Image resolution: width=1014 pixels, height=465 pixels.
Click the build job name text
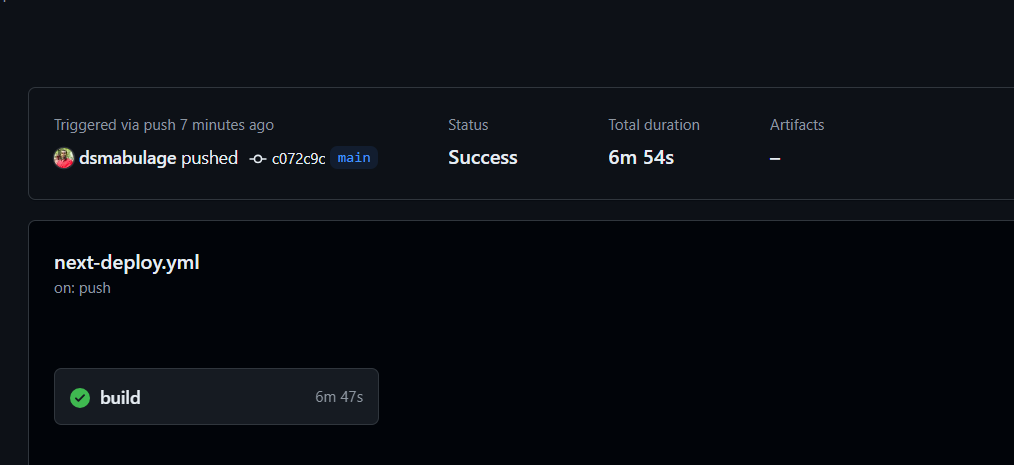[x=120, y=397]
